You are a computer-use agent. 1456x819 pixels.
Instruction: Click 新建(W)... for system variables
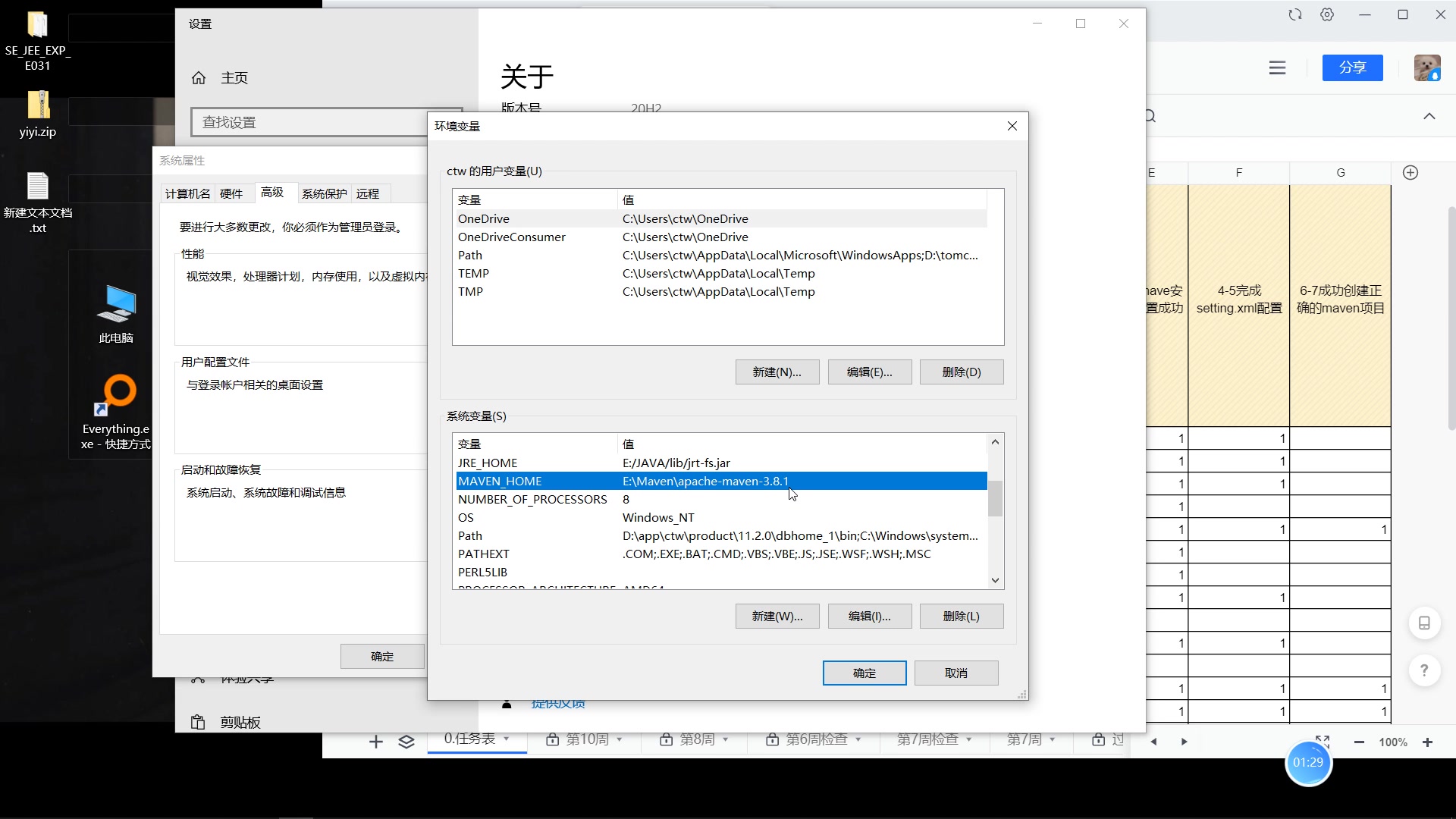tap(777, 616)
